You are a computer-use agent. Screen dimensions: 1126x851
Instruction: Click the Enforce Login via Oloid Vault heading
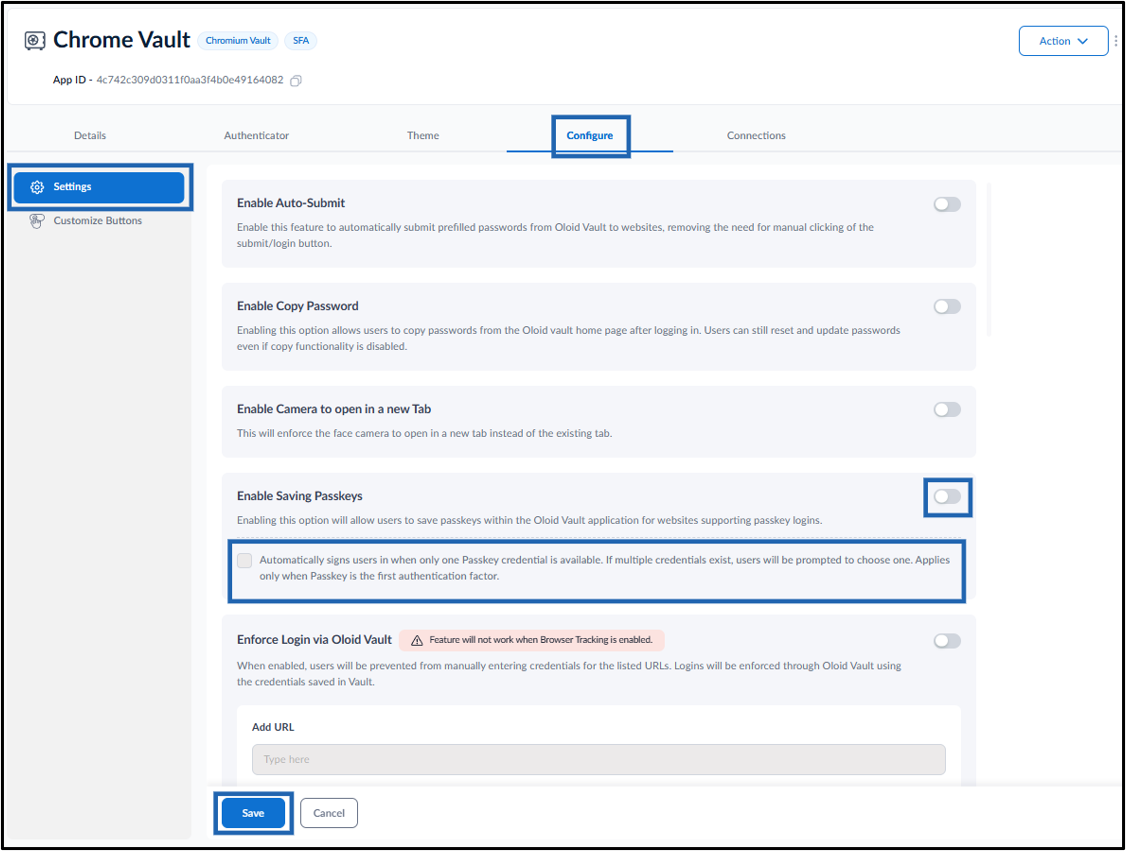point(315,639)
